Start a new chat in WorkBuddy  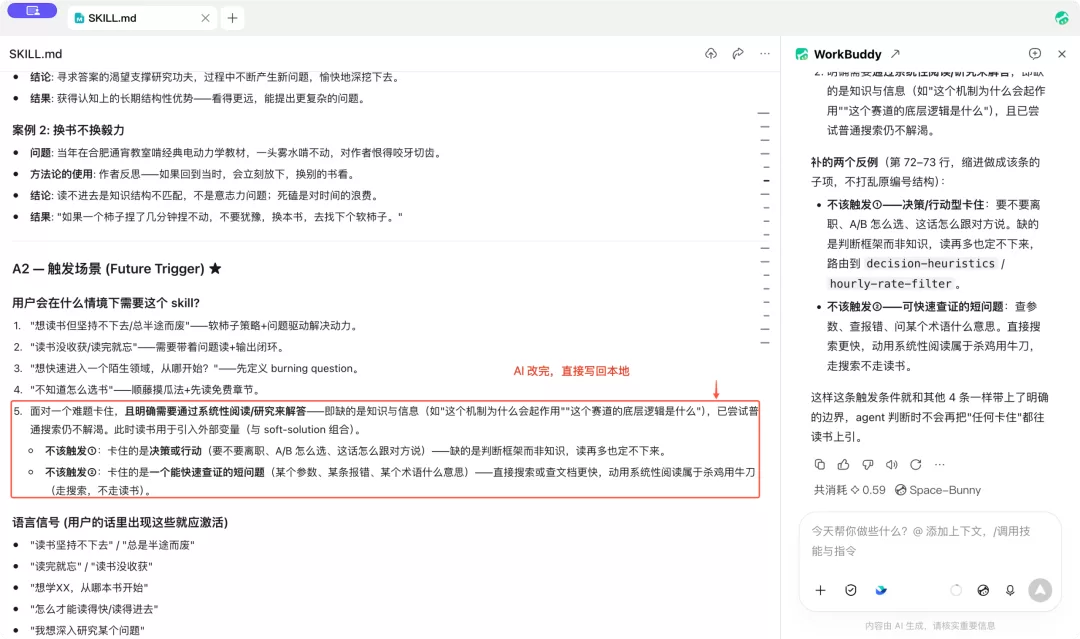pos(1035,54)
